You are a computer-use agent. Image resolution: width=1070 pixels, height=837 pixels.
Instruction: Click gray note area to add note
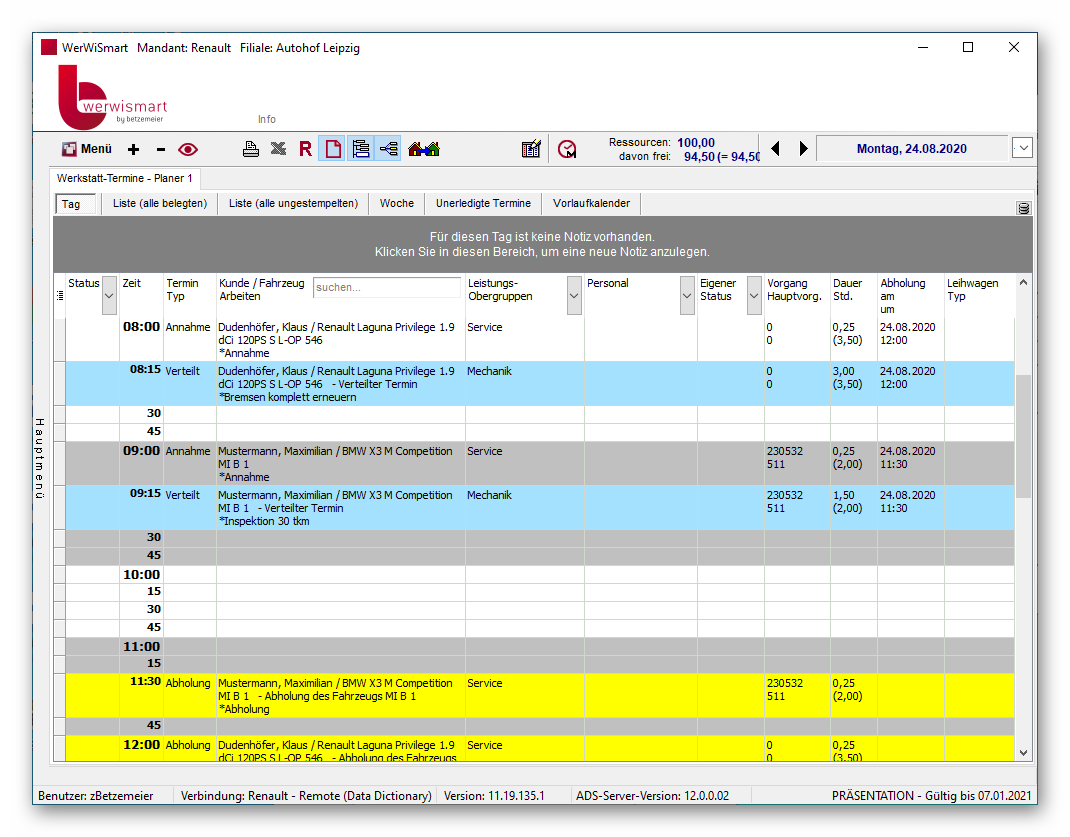(543, 244)
